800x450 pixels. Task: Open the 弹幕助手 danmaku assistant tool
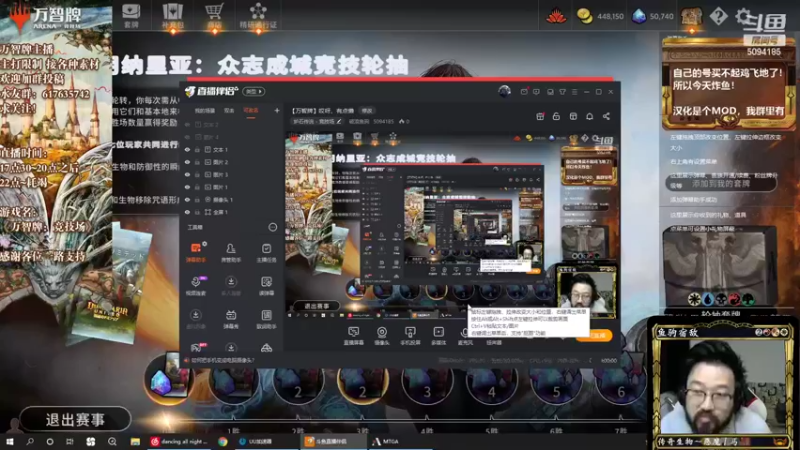(x=195, y=252)
